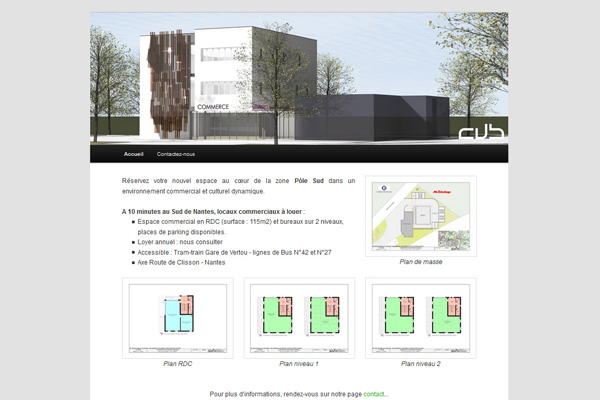Click the 'Accessible : Tram-train Gare de Vertou' bullet
This screenshot has height=400, width=600.
tap(234, 252)
